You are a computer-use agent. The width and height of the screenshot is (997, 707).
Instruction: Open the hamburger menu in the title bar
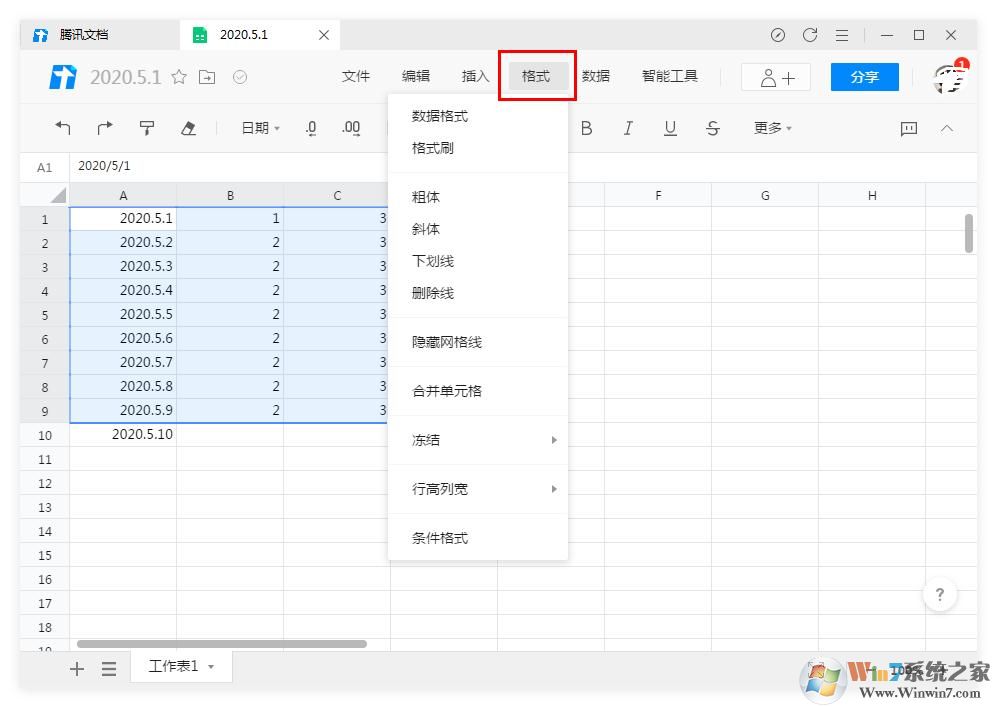(x=842, y=34)
